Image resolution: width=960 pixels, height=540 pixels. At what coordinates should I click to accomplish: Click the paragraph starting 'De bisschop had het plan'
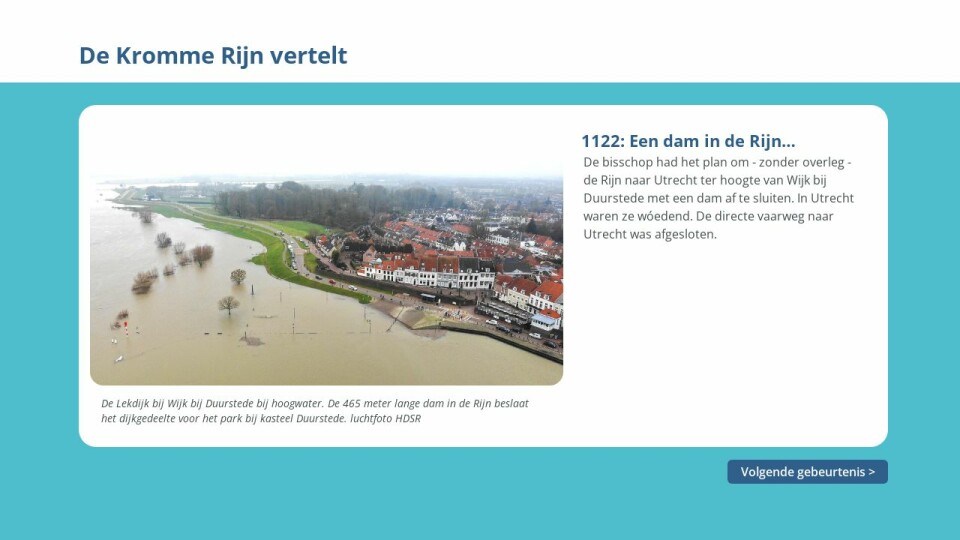point(719,198)
